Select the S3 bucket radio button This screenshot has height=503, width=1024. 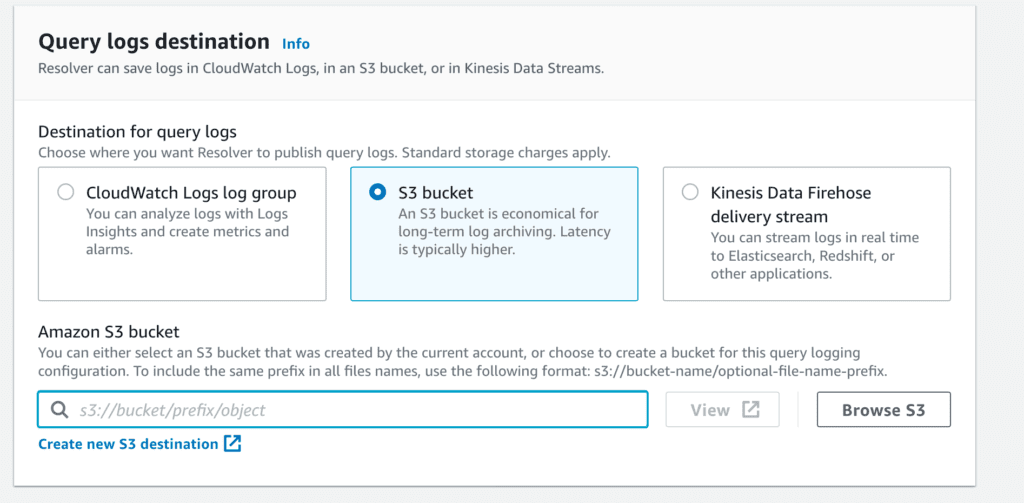(377, 193)
